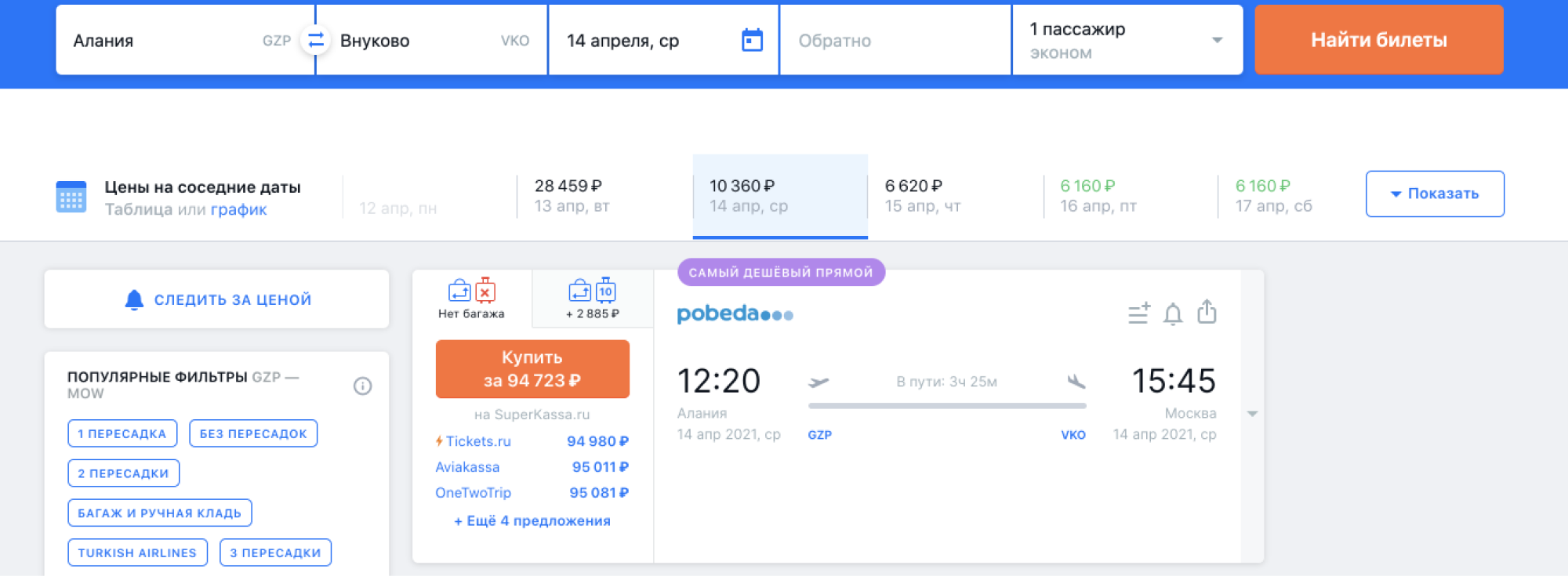This screenshot has height=576, width=1568.
Task: Click departure date field 14 апреля
Action: click(x=663, y=40)
